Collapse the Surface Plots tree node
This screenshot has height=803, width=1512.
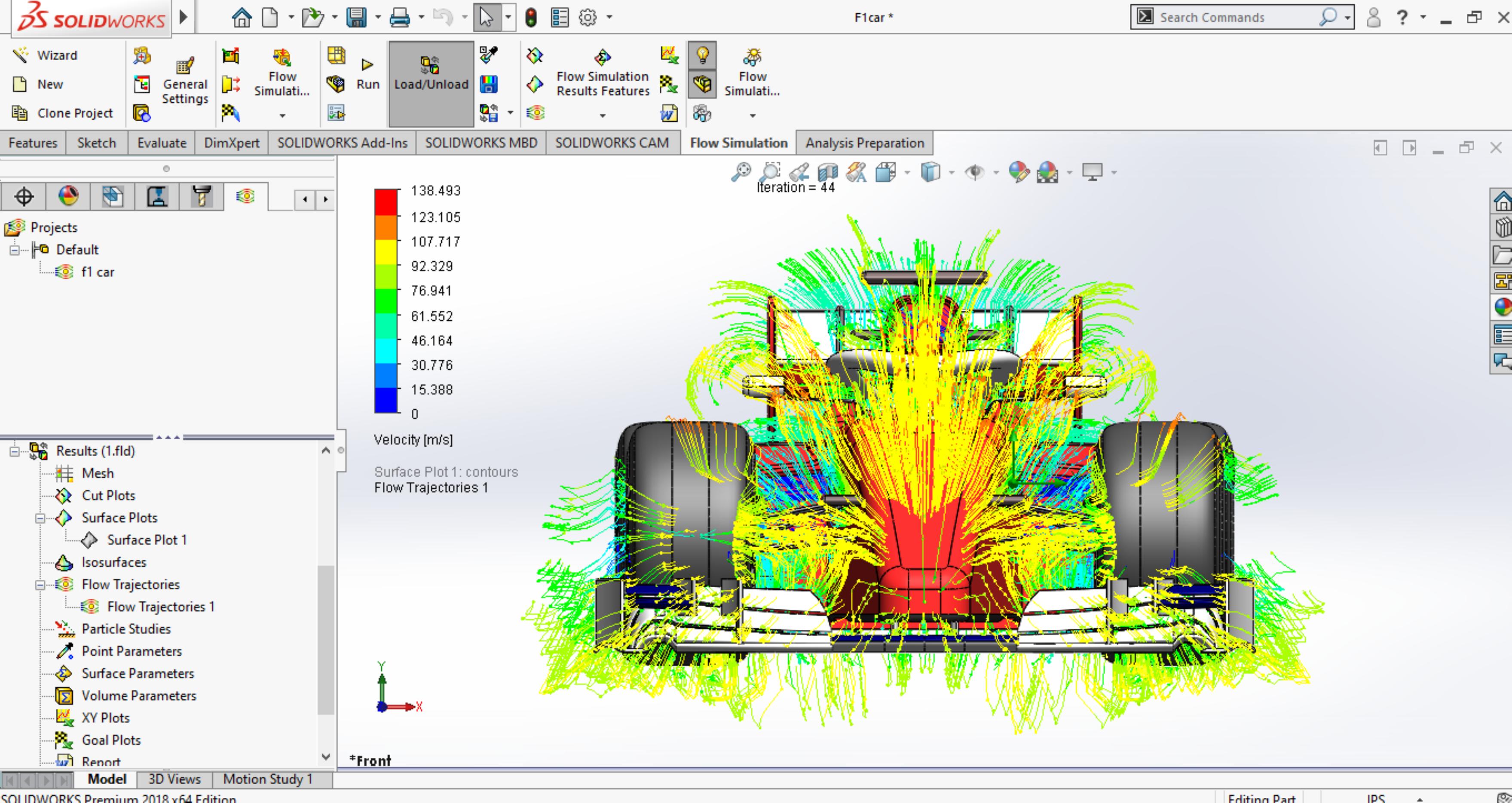[x=40, y=518]
